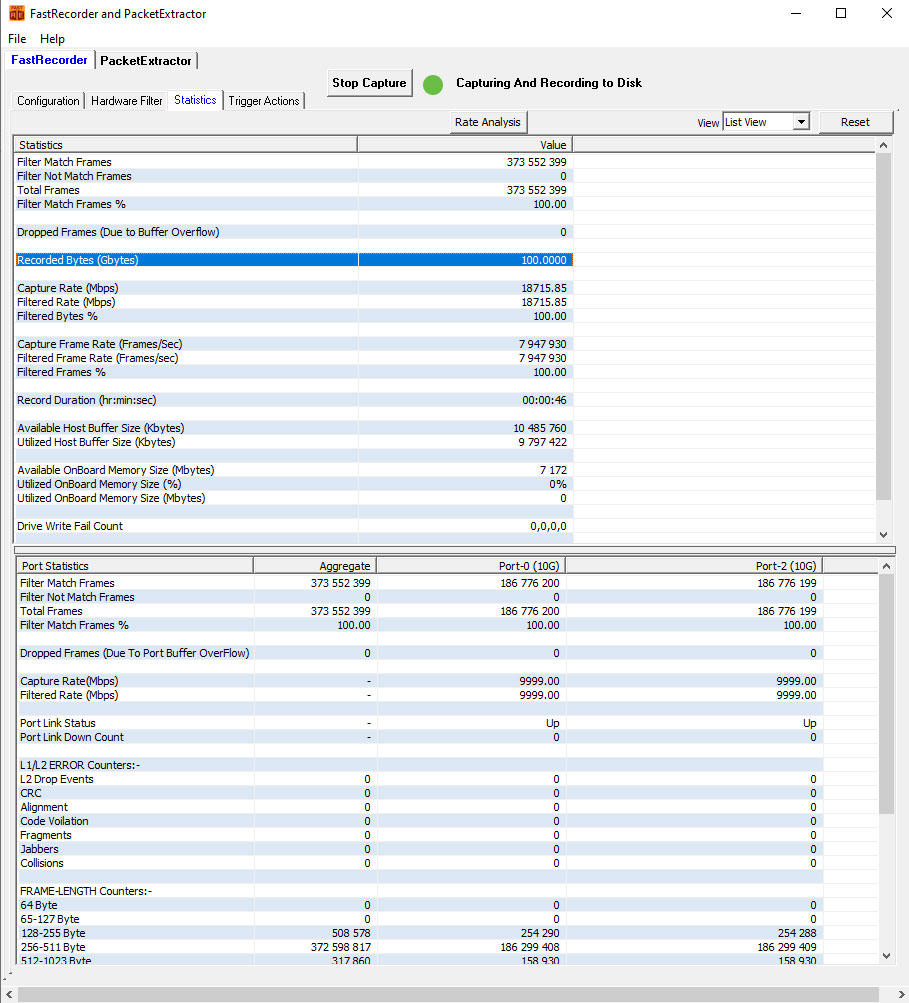
Task: Select the Available Host Buffer Size row
Action: [294, 428]
